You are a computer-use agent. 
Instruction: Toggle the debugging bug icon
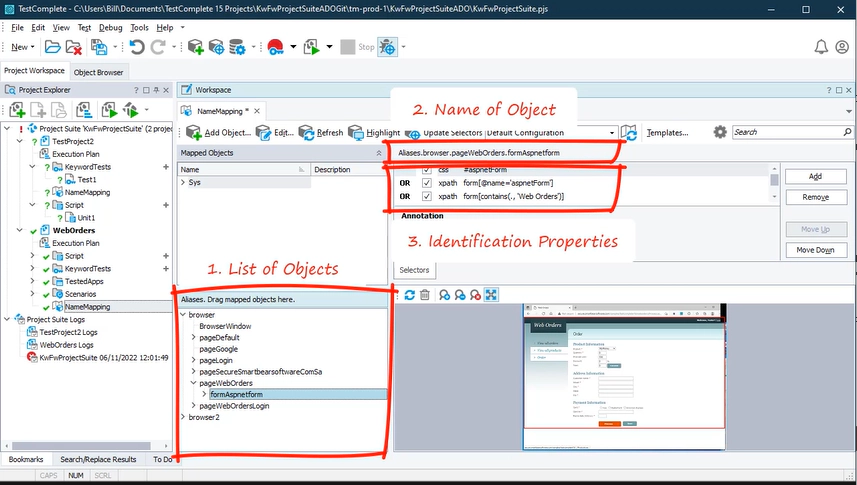coord(388,47)
